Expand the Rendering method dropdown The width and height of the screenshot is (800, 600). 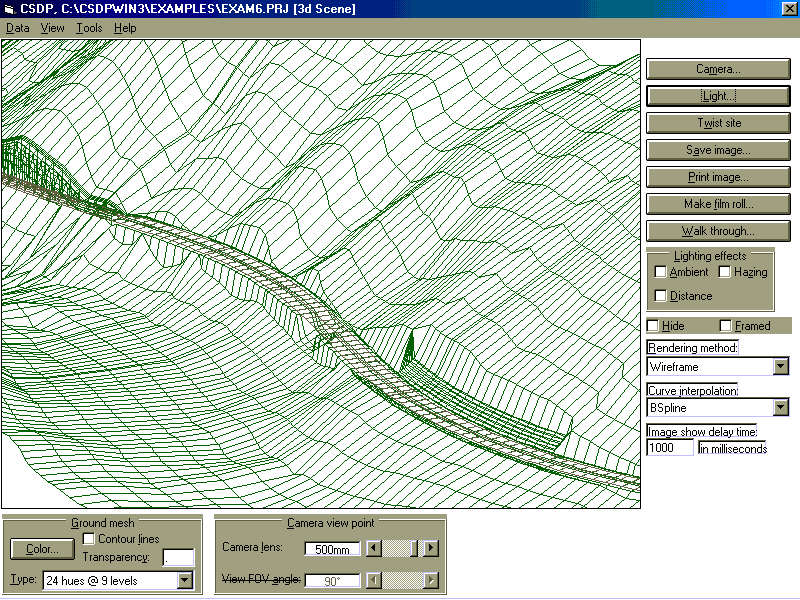coord(781,366)
